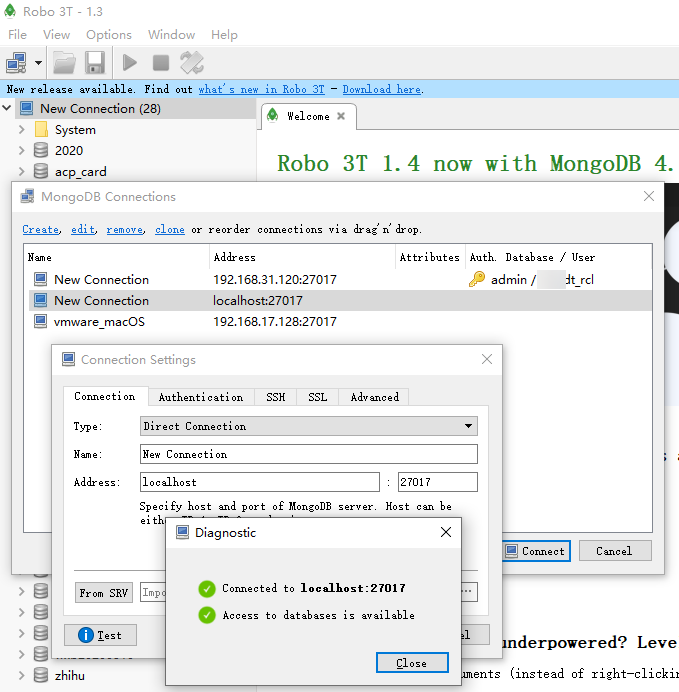Click the Address column header
This screenshot has width=679, height=692.
[303, 257]
